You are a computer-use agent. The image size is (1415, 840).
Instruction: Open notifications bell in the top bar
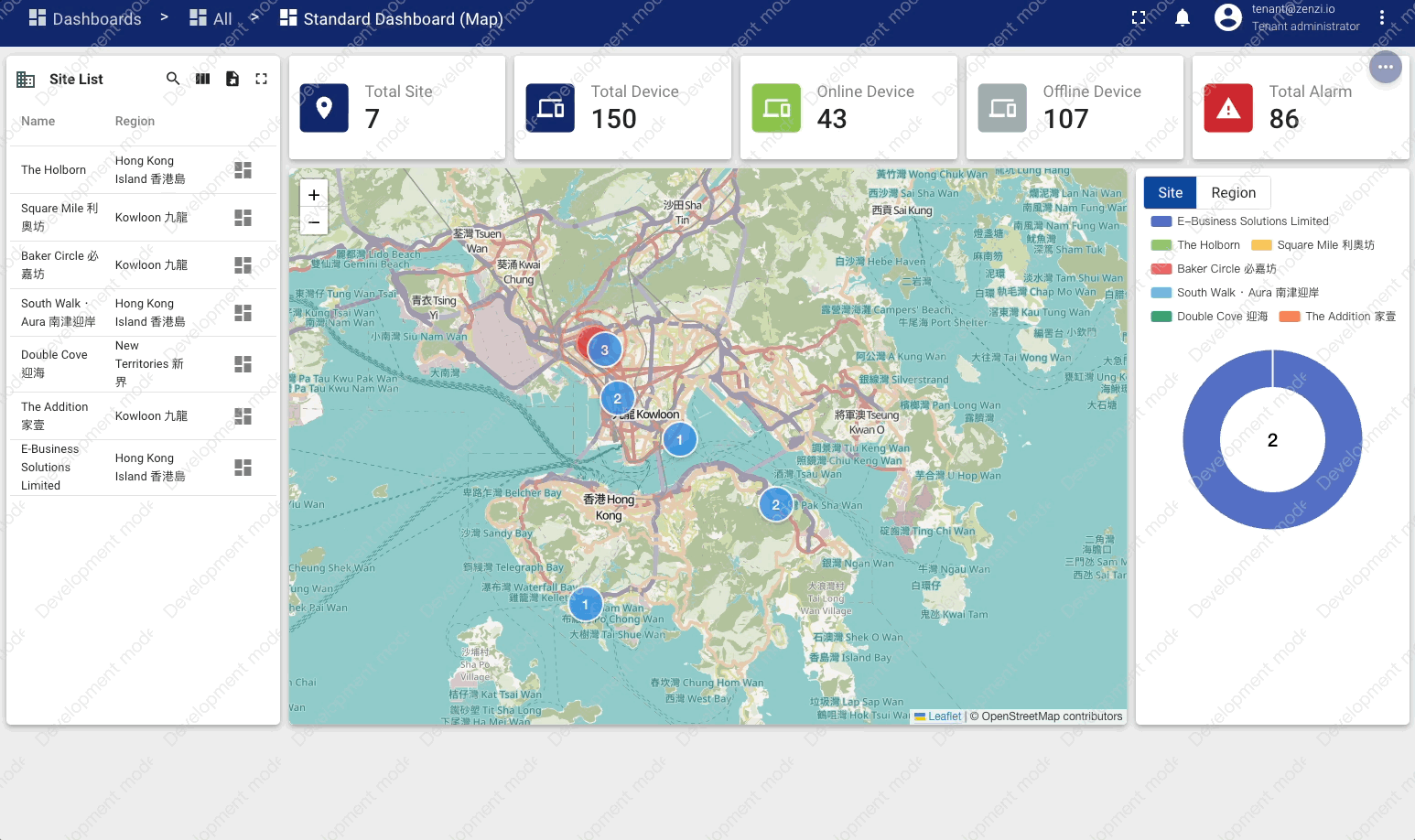(x=1183, y=18)
